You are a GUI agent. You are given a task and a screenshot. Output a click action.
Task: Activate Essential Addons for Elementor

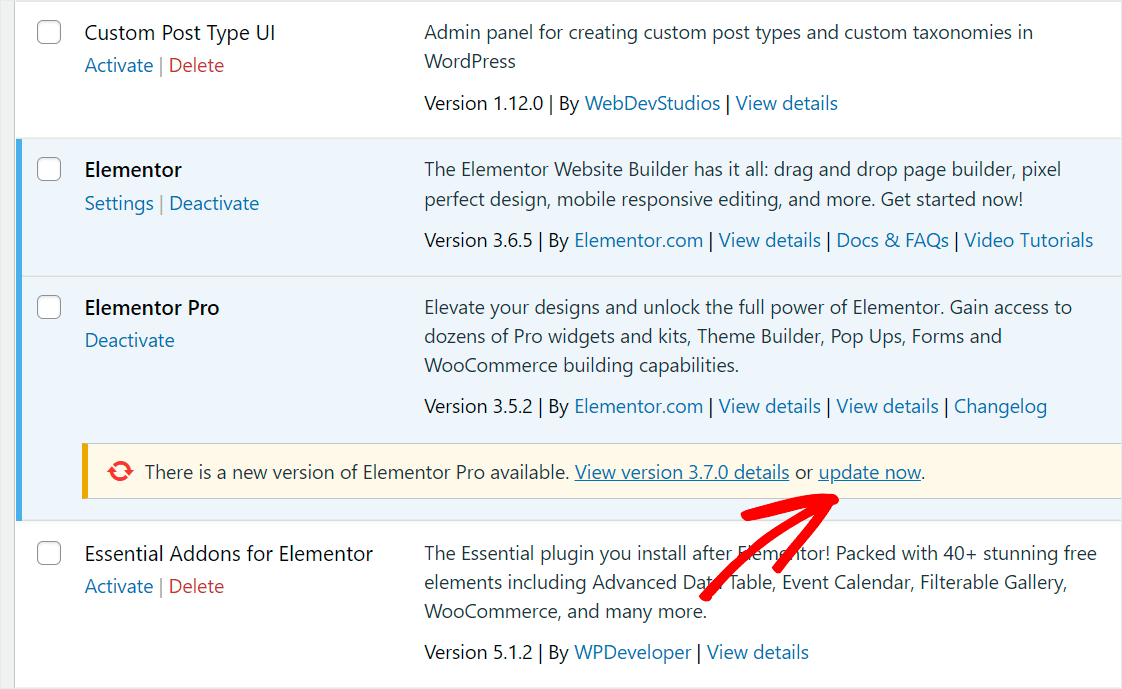pos(119,586)
